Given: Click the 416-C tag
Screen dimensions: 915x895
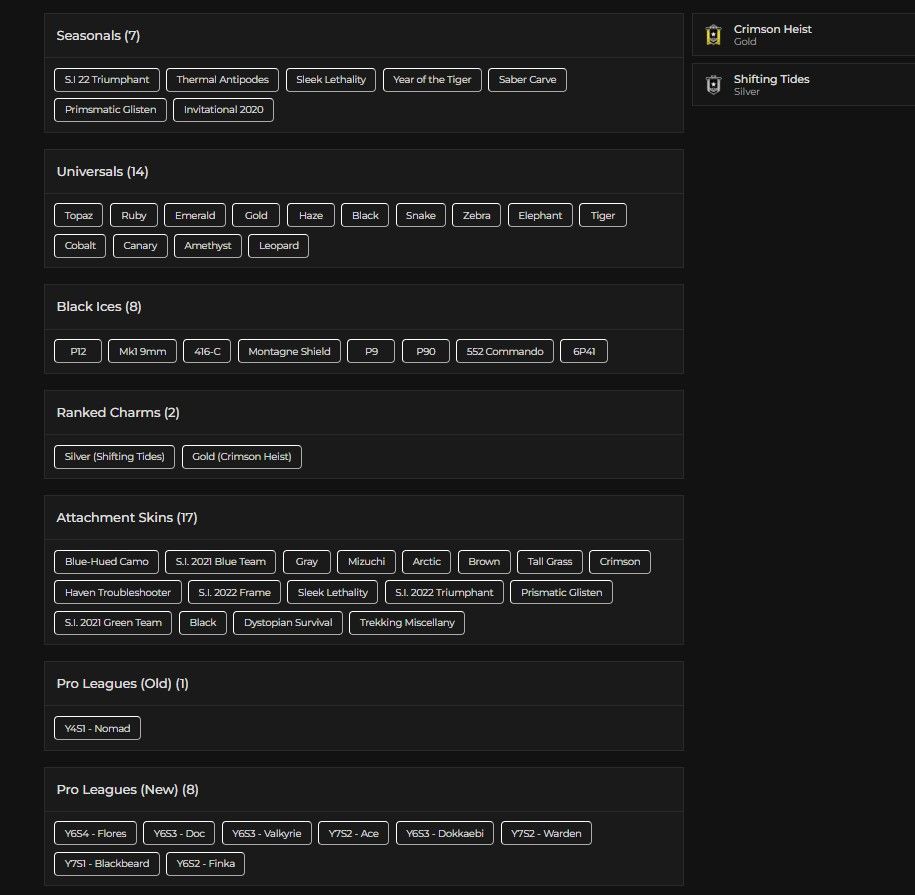Looking at the screenshot, I should click(207, 351).
